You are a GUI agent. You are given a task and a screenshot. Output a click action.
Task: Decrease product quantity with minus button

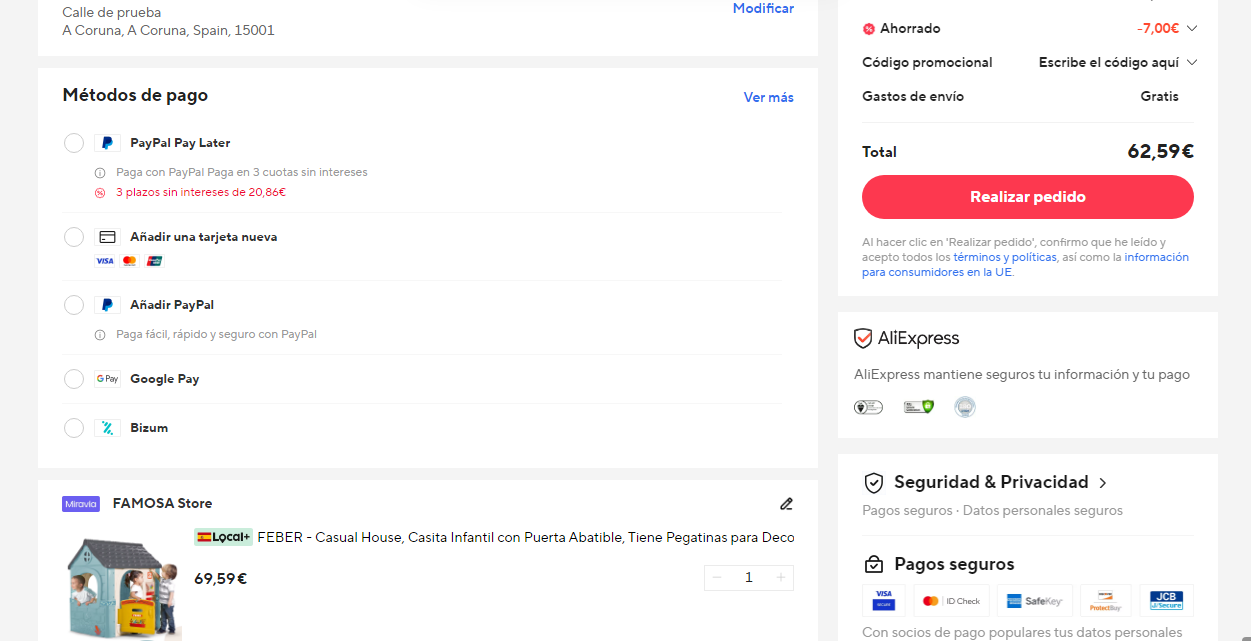pyautogui.click(x=717, y=578)
